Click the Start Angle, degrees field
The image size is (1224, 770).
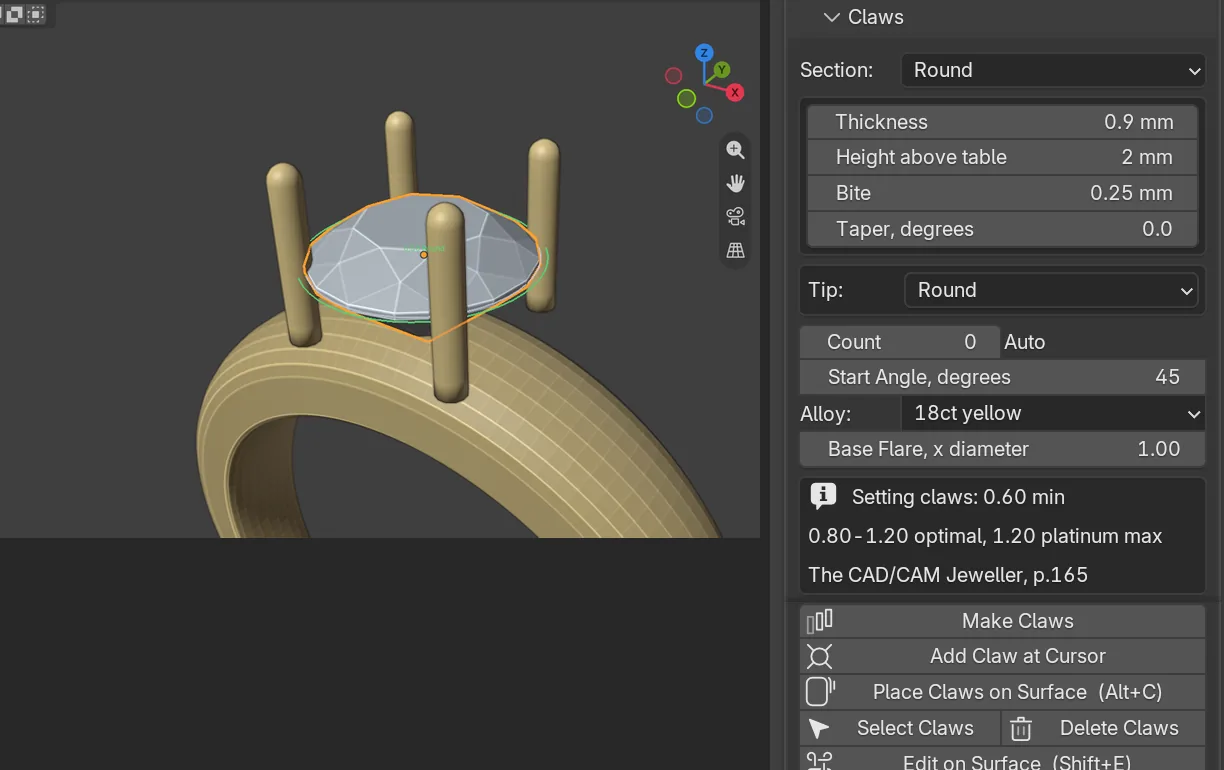coord(1002,377)
